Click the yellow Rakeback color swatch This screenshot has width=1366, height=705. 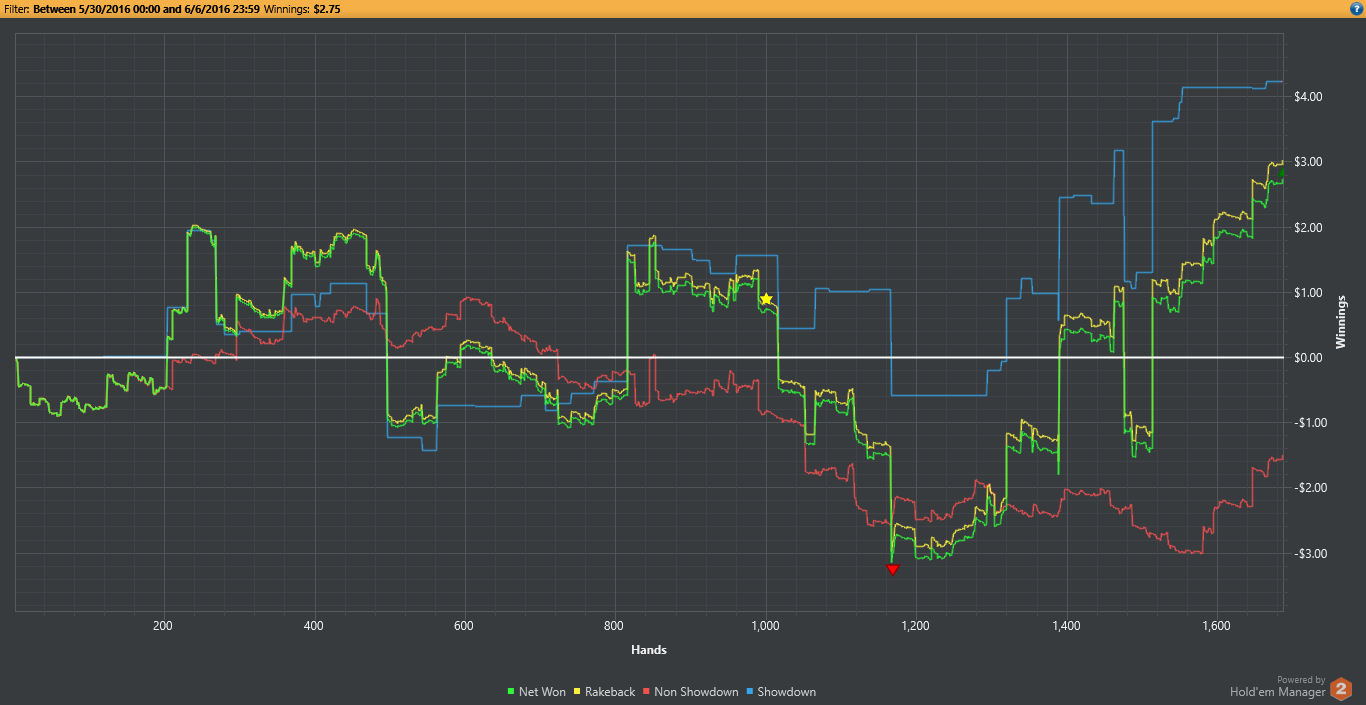578,692
